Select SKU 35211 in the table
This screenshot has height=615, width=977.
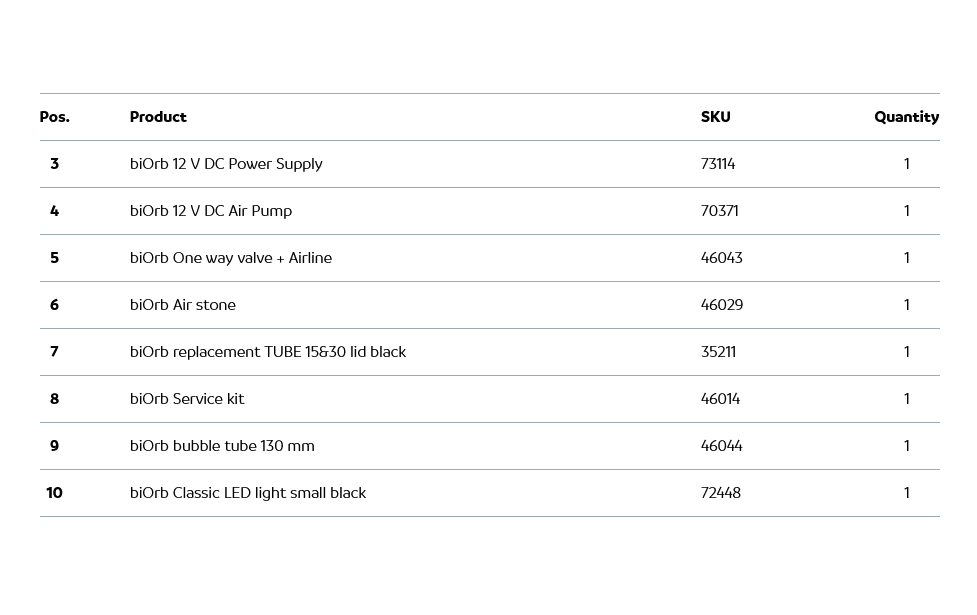(x=718, y=352)
